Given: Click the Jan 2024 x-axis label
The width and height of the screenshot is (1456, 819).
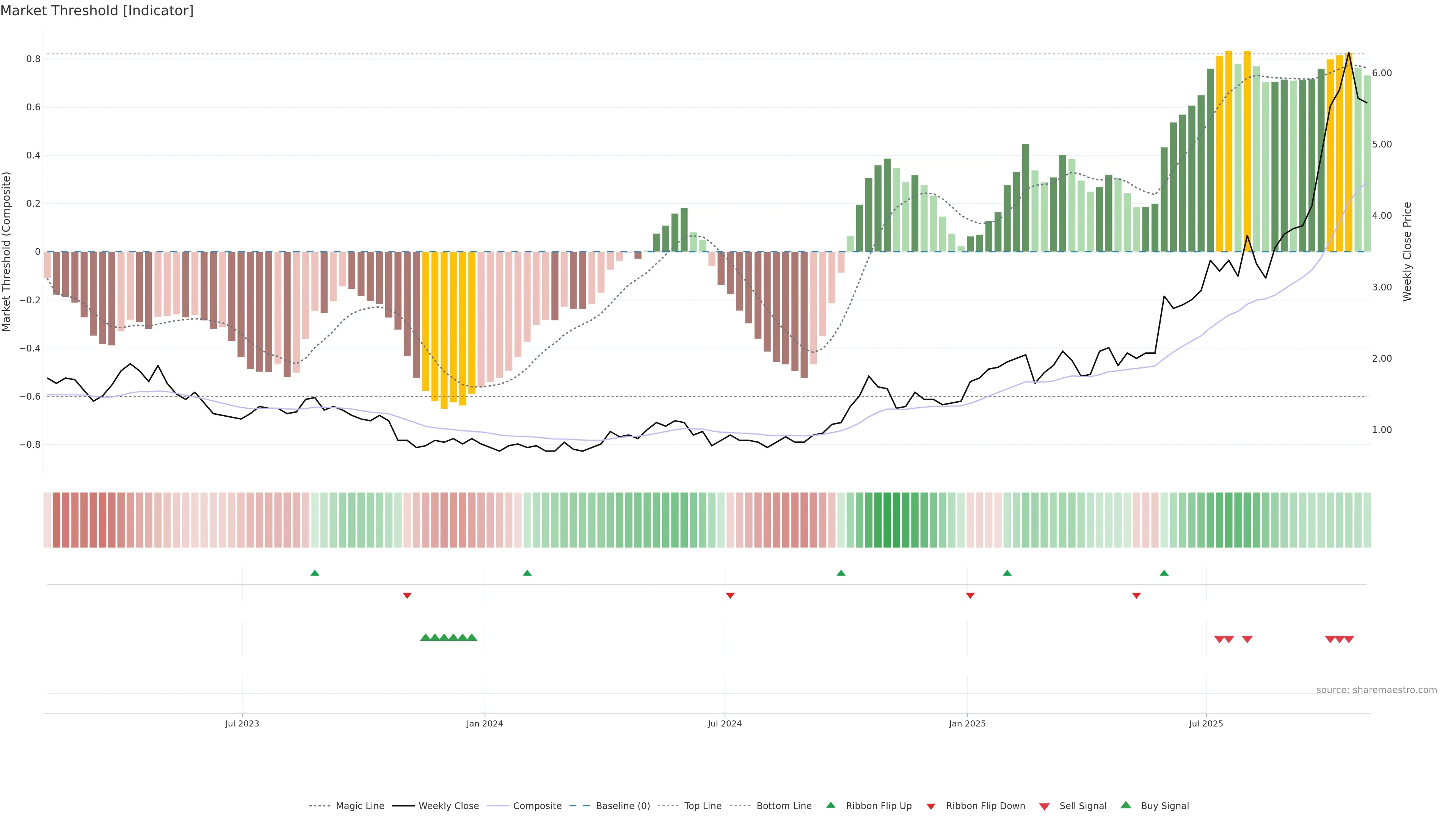Looking at the screenshot, I should click(x=485, y=723).
